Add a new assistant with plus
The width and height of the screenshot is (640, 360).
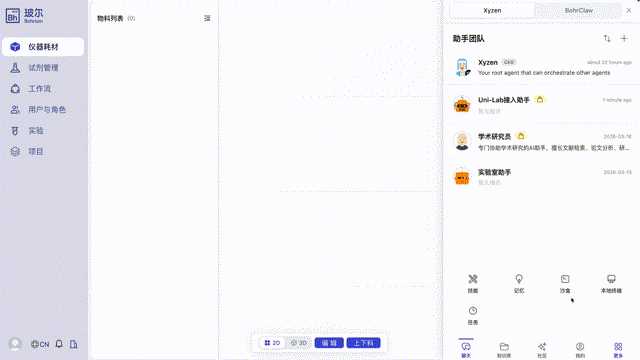(x=624, y=38)
